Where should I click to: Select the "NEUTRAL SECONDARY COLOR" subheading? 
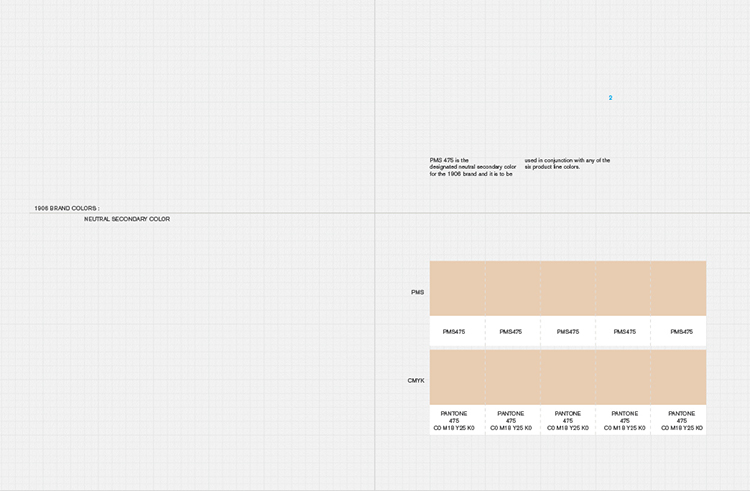tap(127, 219)
